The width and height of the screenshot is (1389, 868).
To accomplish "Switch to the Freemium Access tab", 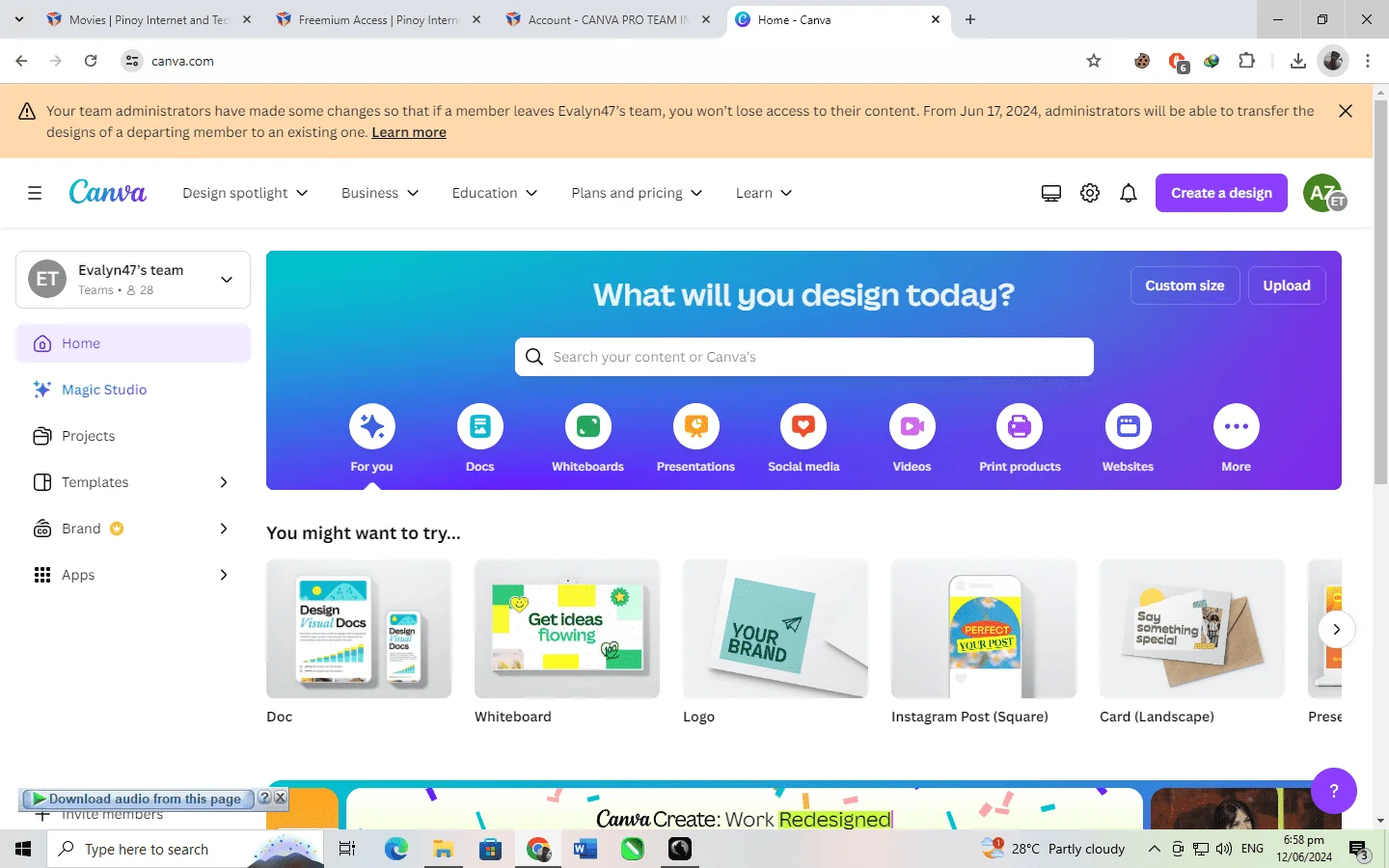I will coord(378,19).
